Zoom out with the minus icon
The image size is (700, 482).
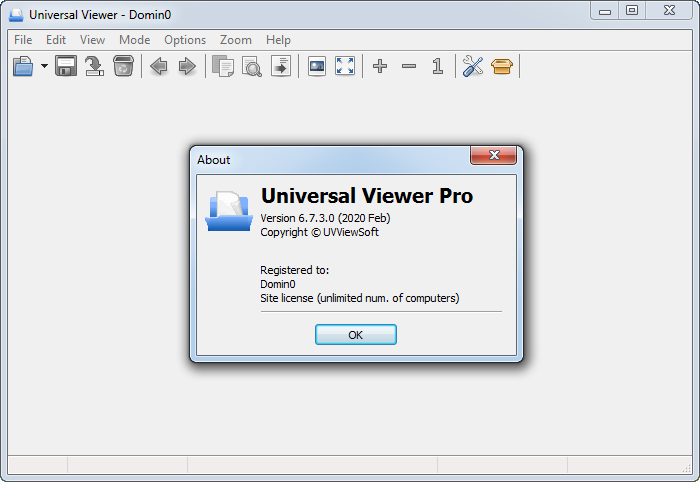(x=409, y=66)
